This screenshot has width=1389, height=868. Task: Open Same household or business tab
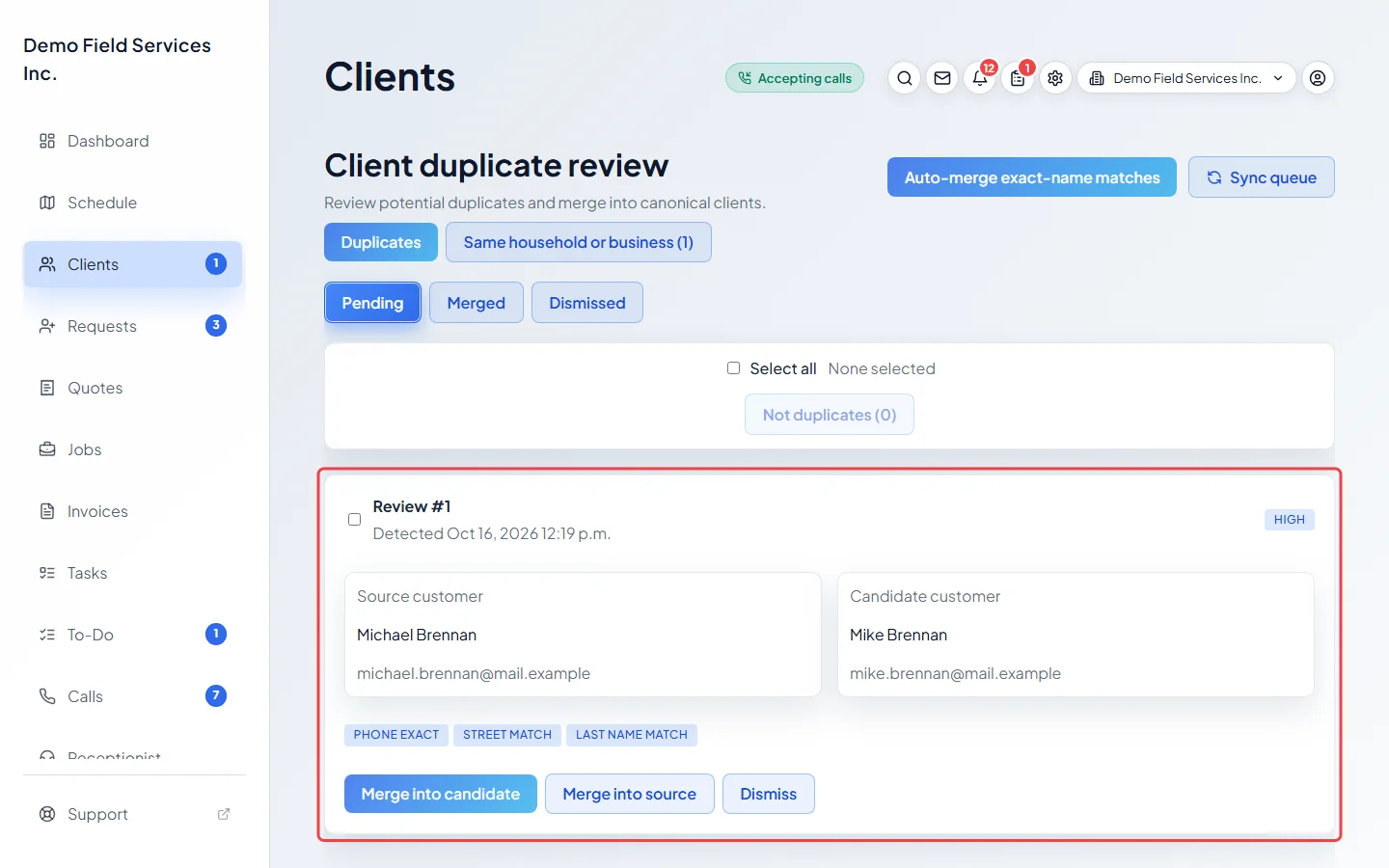click(x=579, y=242)
